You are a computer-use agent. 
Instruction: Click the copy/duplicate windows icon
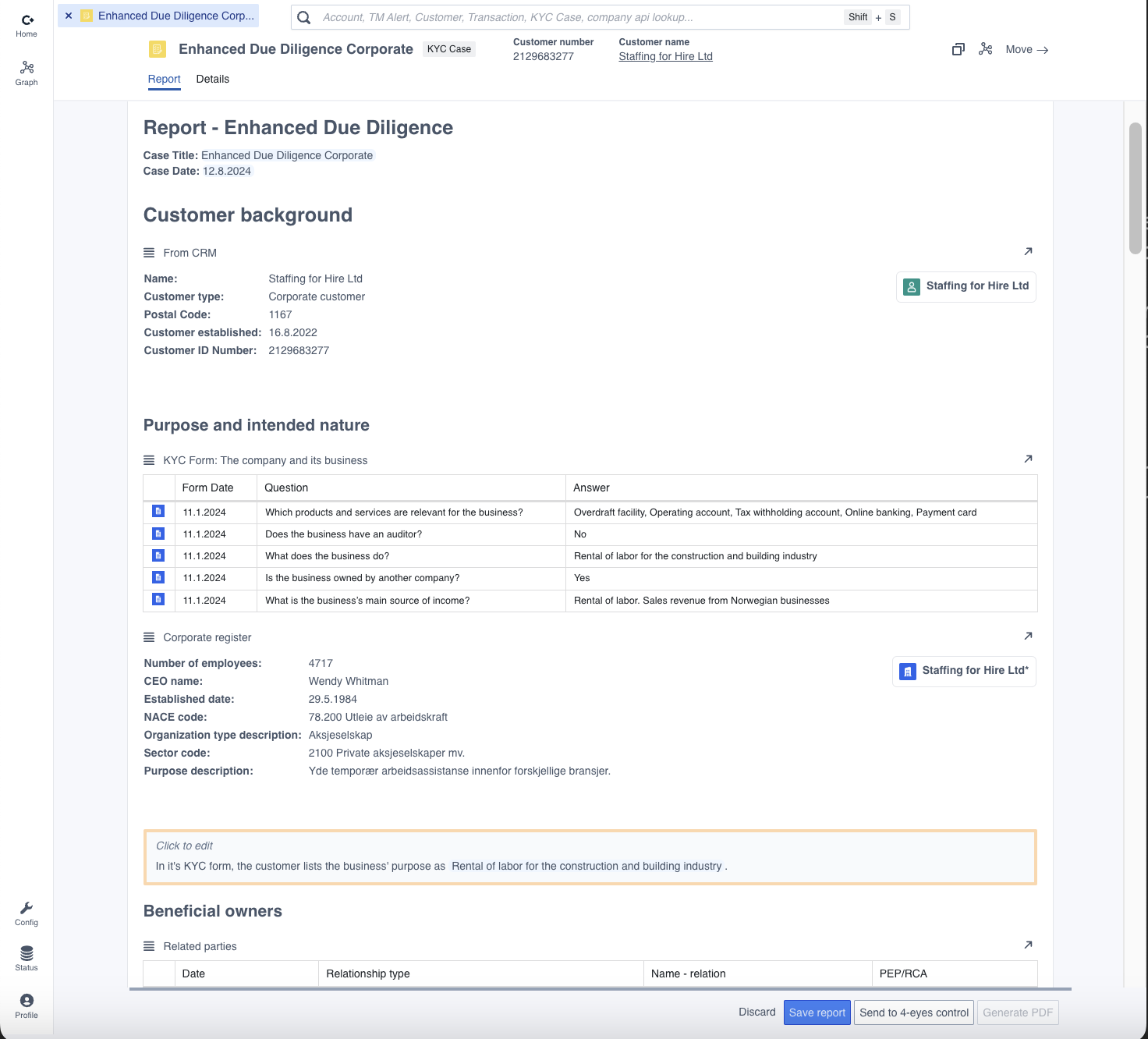coord(958,49)
